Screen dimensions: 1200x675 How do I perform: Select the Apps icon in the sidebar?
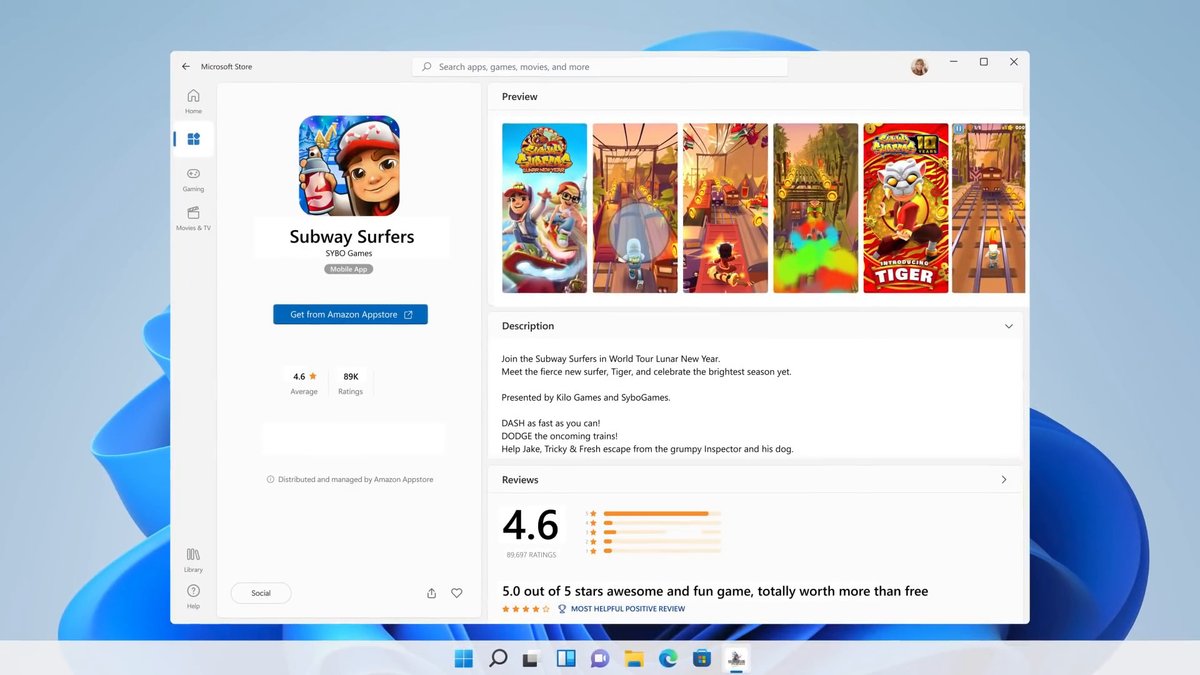[192, 139]
